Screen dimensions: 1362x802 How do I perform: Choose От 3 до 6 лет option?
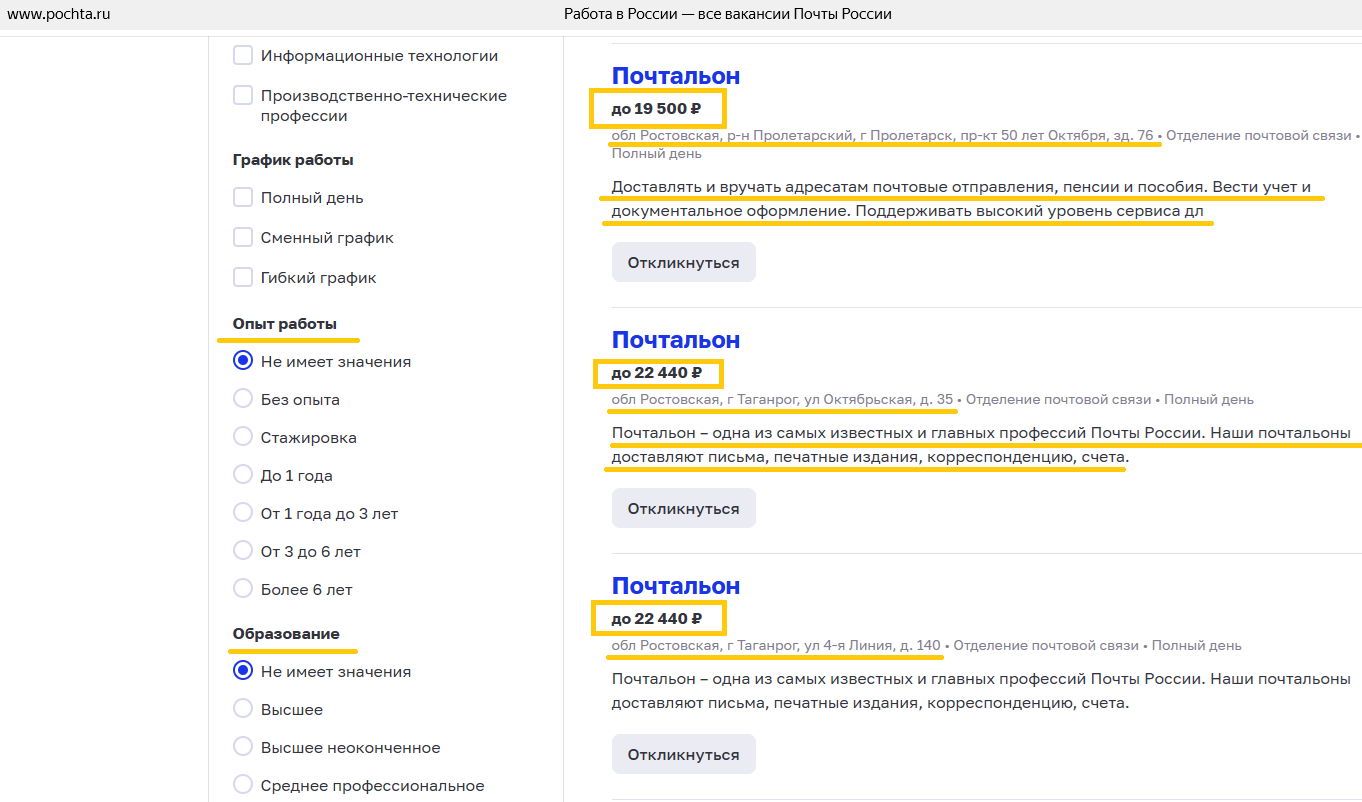[243, 551]
